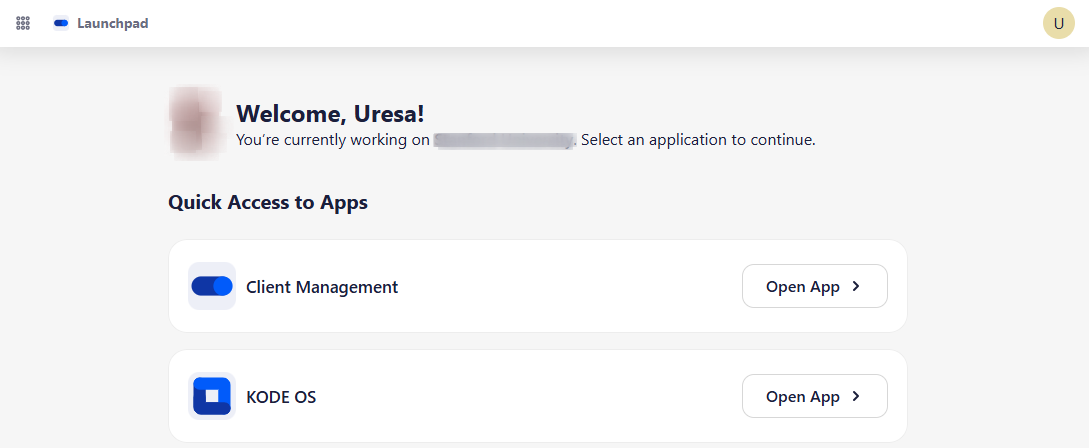Click the blurred workspace name
This screenshot has width=1089, height=448.
[x=505, y=141]
